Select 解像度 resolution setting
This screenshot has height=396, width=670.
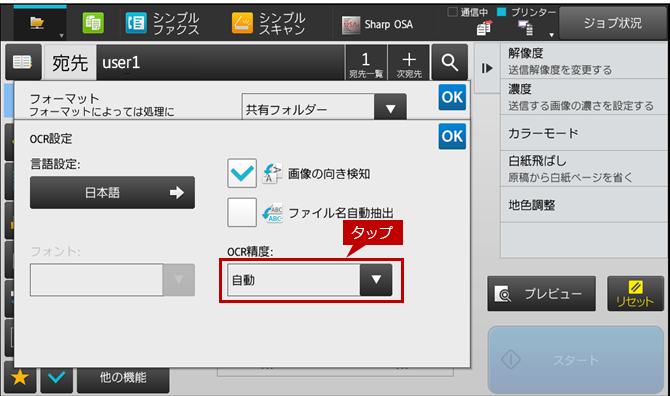pos(584,61)
